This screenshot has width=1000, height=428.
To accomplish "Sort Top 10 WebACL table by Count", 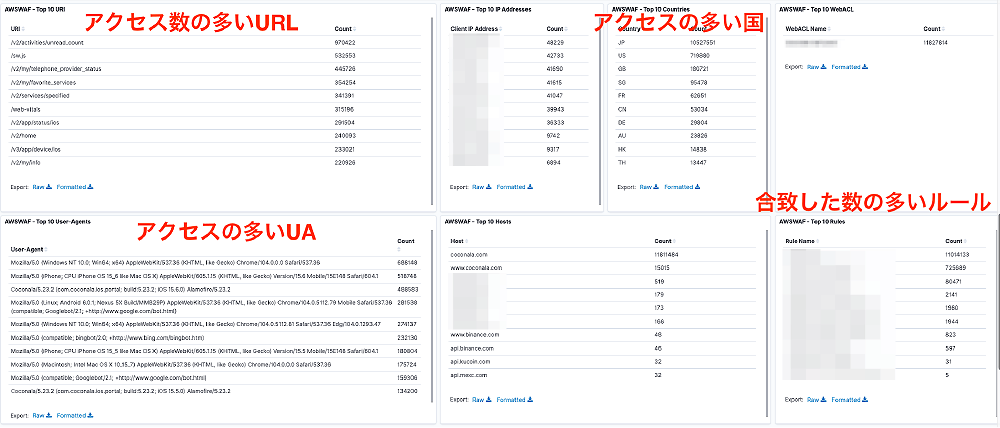I will click(x=934, y=29).
